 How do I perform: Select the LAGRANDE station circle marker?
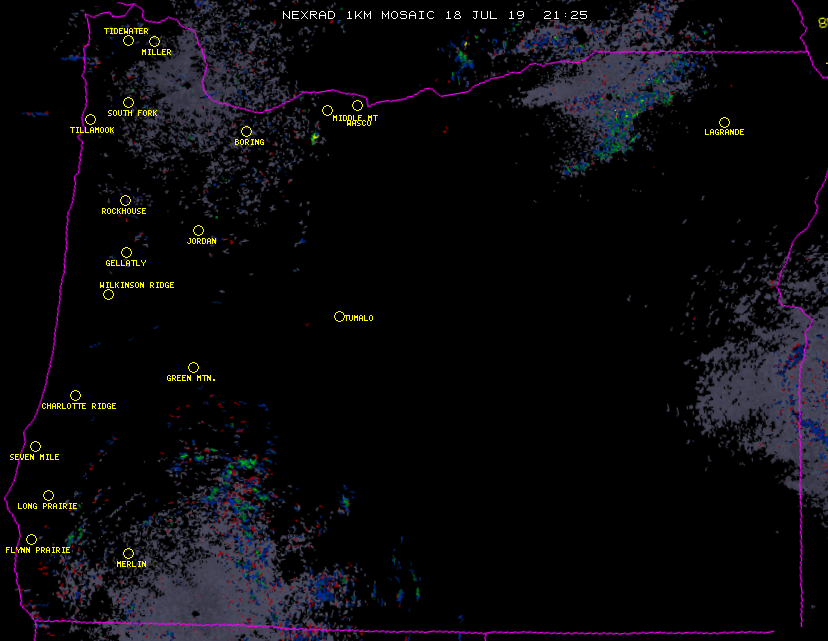click(724, 122)
